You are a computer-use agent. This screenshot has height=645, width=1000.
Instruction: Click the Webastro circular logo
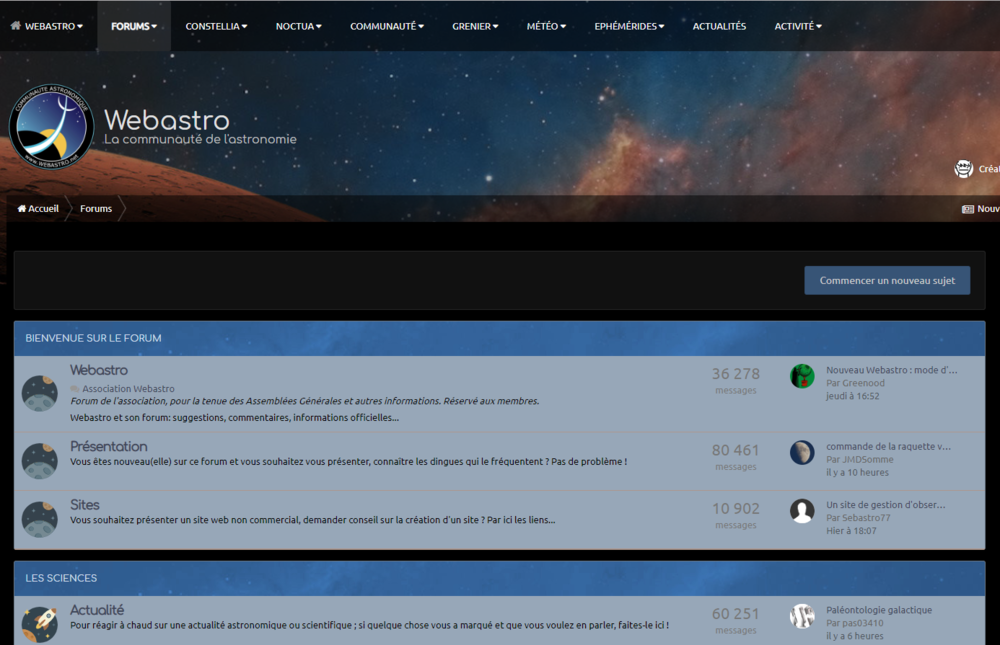52,126
